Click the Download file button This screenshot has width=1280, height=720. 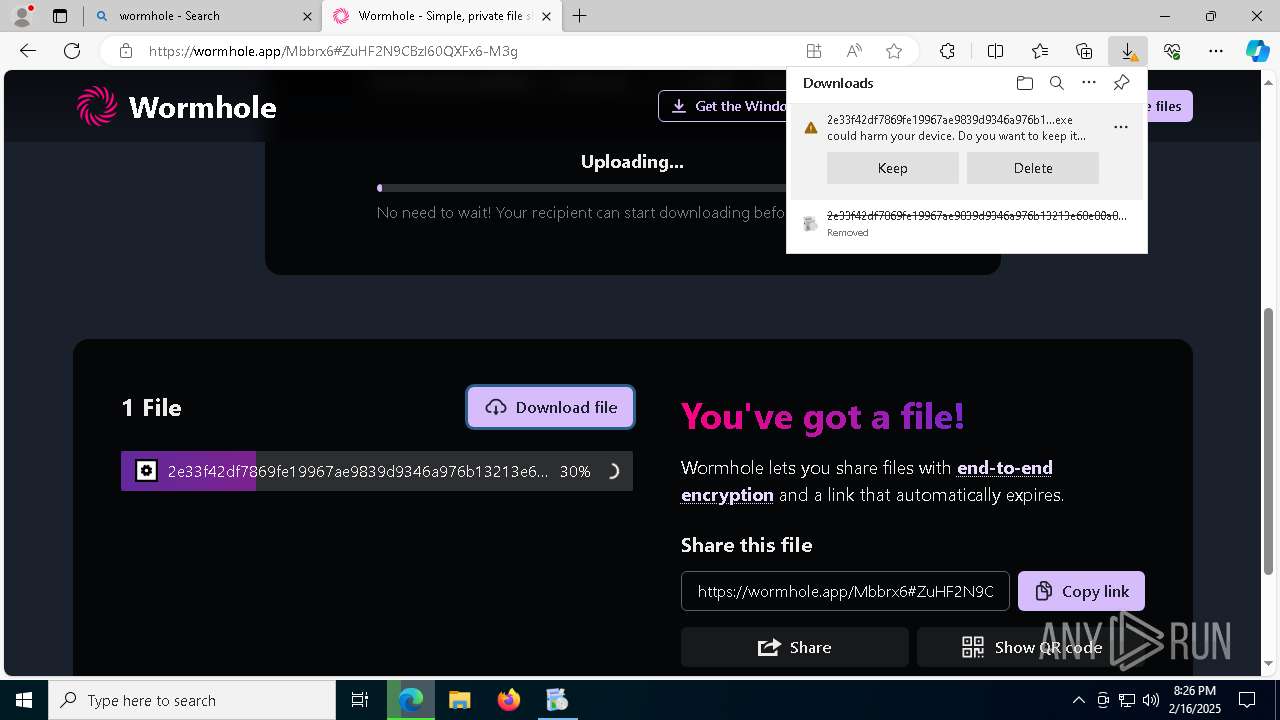pyautogui.click(x=550, y=407)
